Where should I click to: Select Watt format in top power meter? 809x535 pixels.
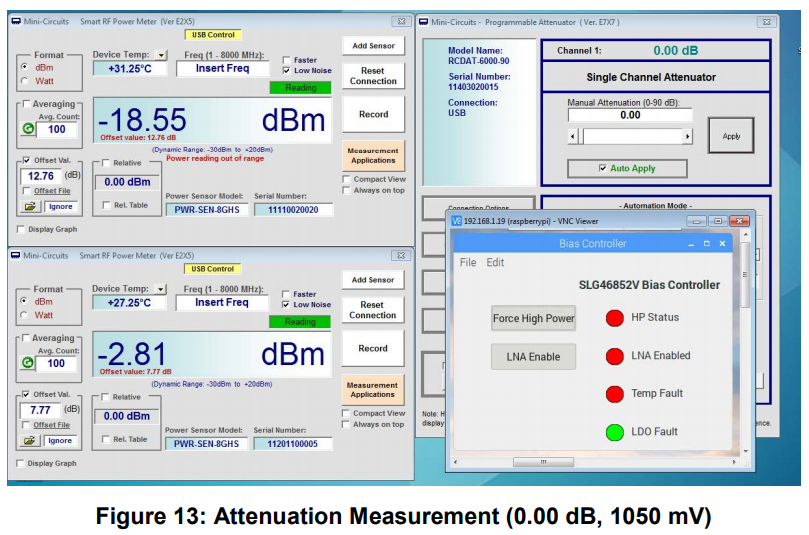pos(24,81)
